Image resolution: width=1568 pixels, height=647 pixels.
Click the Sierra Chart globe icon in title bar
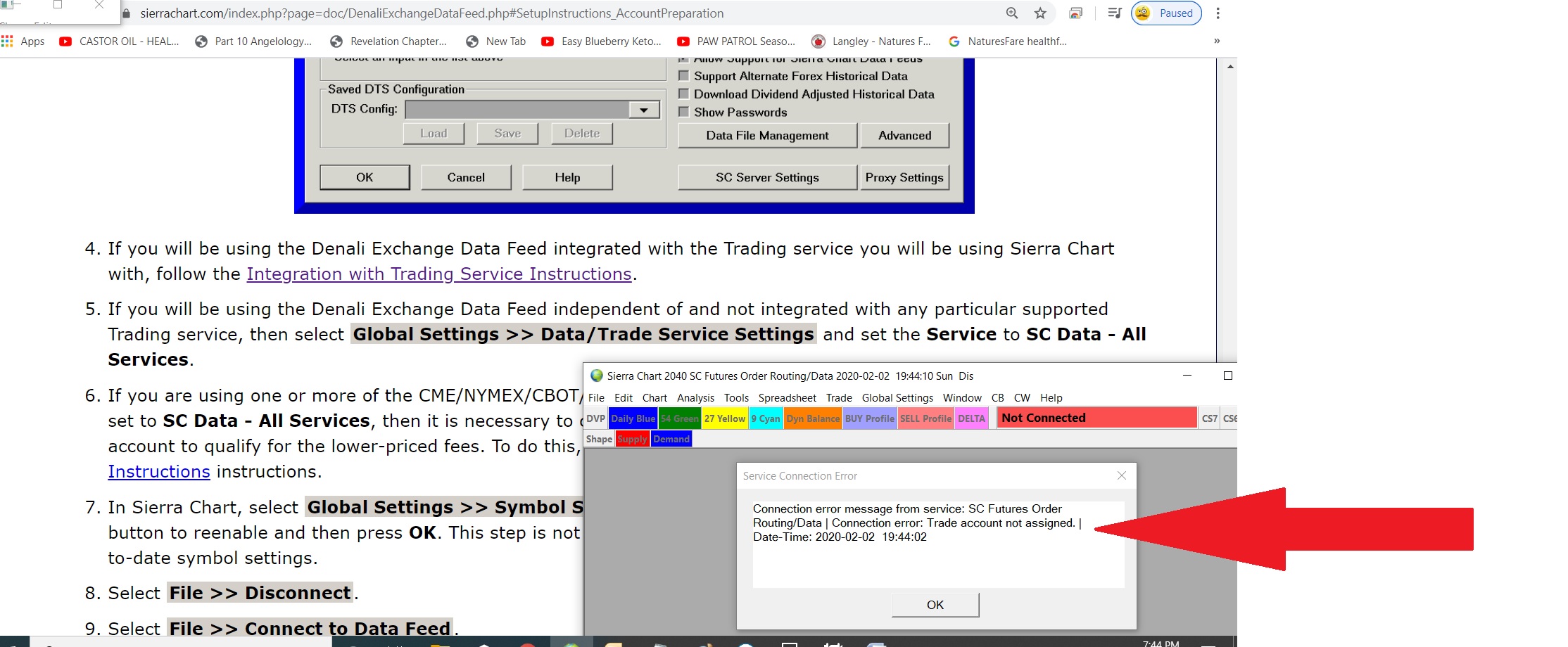[597, 376]
